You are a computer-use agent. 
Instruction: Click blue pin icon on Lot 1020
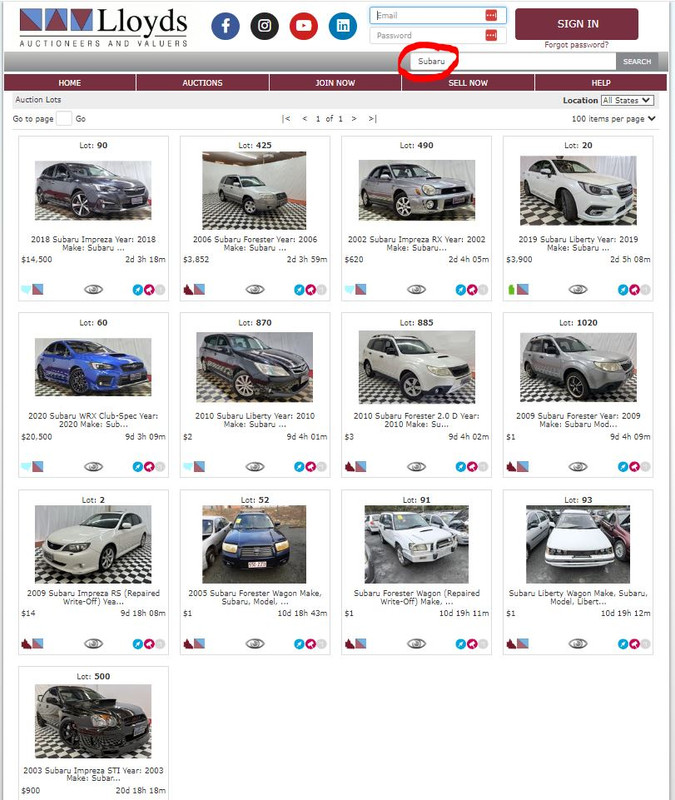pos(623,466)
